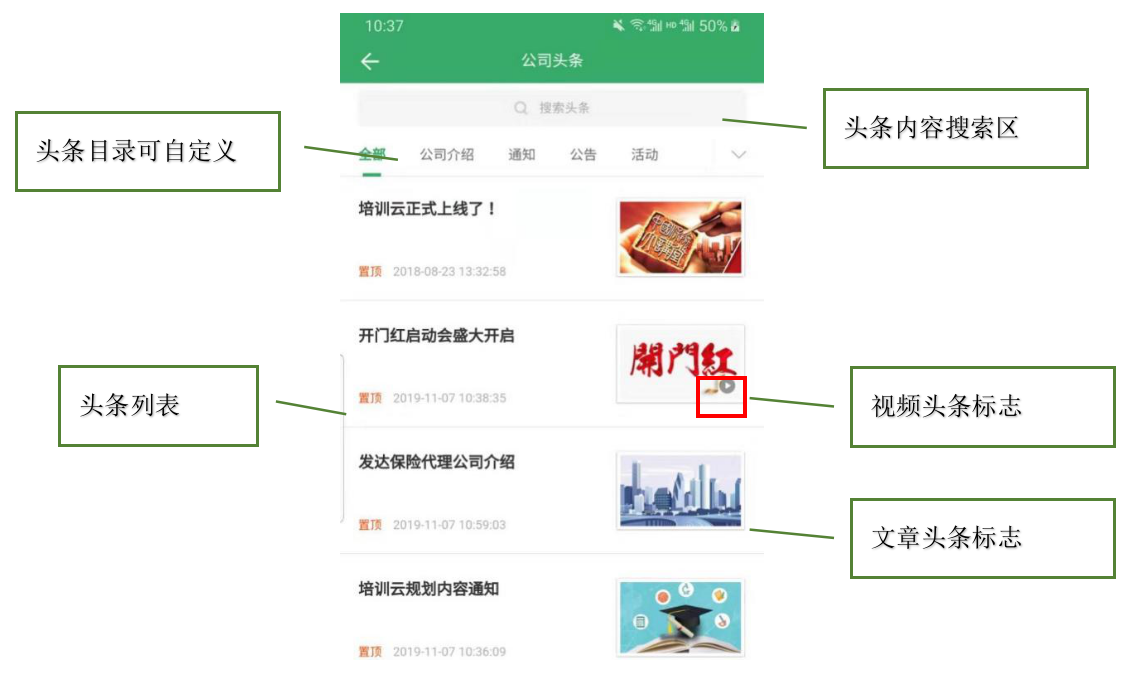Tap the back arrow in the header
This screenshot has height=688, width=1138.
click(x=370, y=61)
